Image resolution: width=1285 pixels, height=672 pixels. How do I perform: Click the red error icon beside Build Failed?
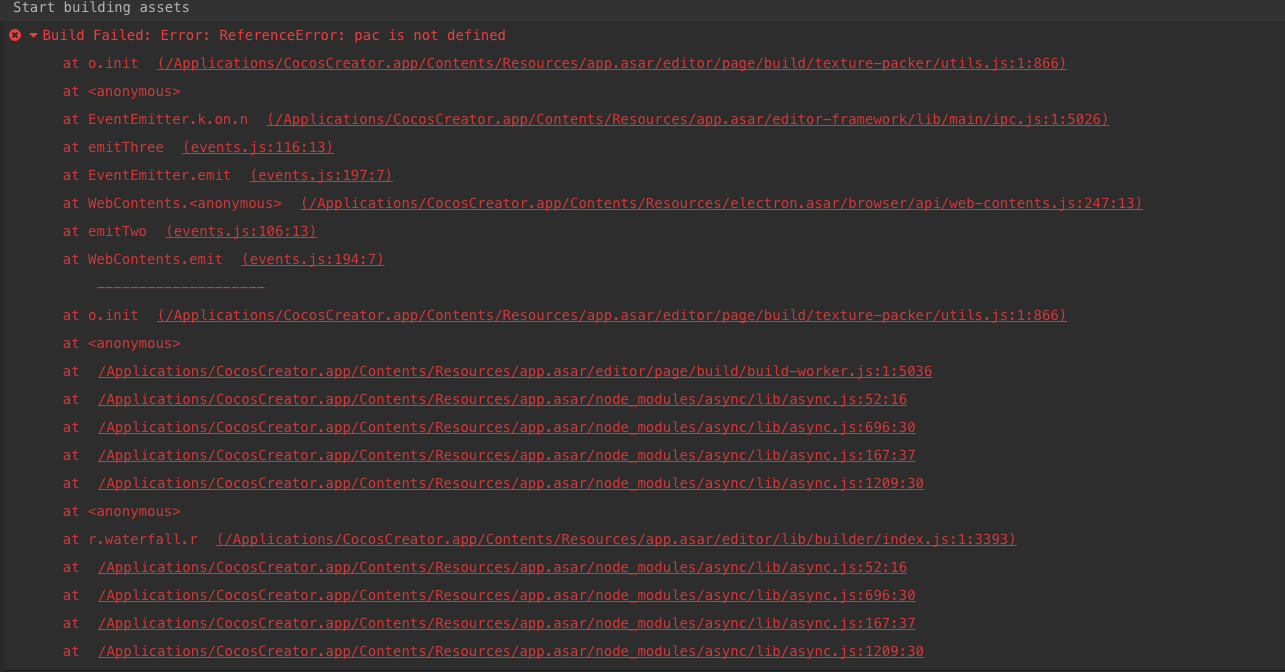[x=15, y=35]
